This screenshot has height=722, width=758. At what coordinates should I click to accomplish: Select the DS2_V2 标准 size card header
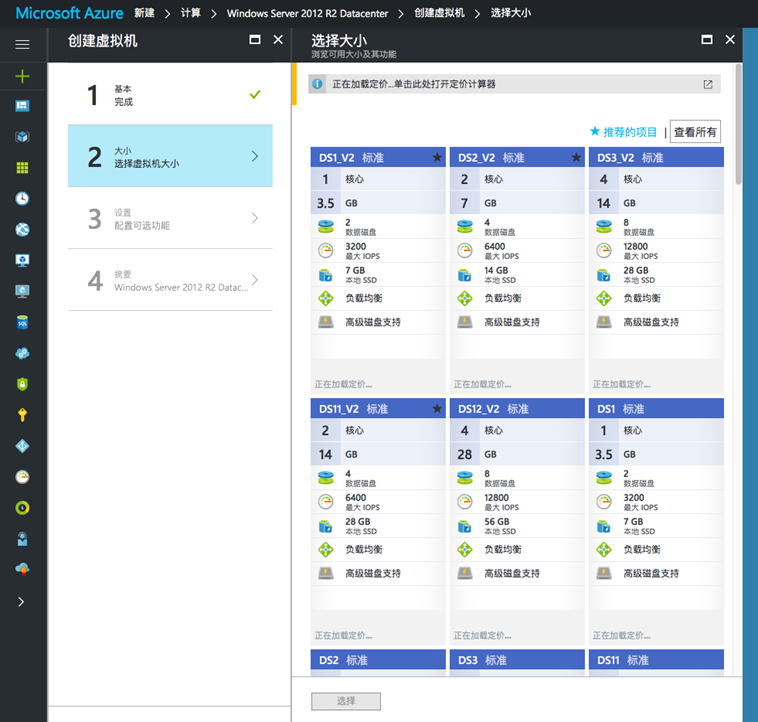pyautogui.click(x=517, y=158)
